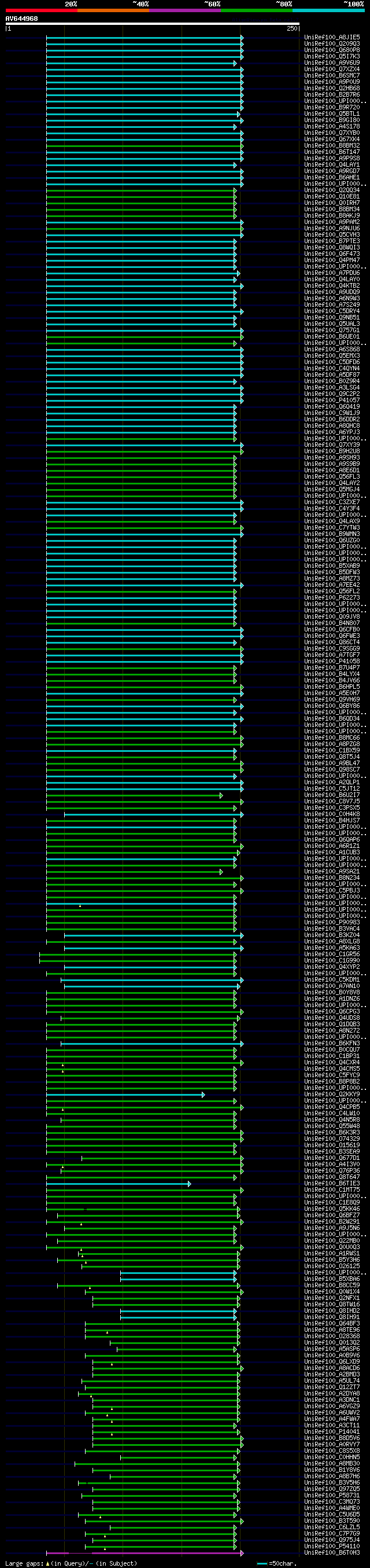Click label UniRef100_Q6CFB0

(x=332, y=630)
